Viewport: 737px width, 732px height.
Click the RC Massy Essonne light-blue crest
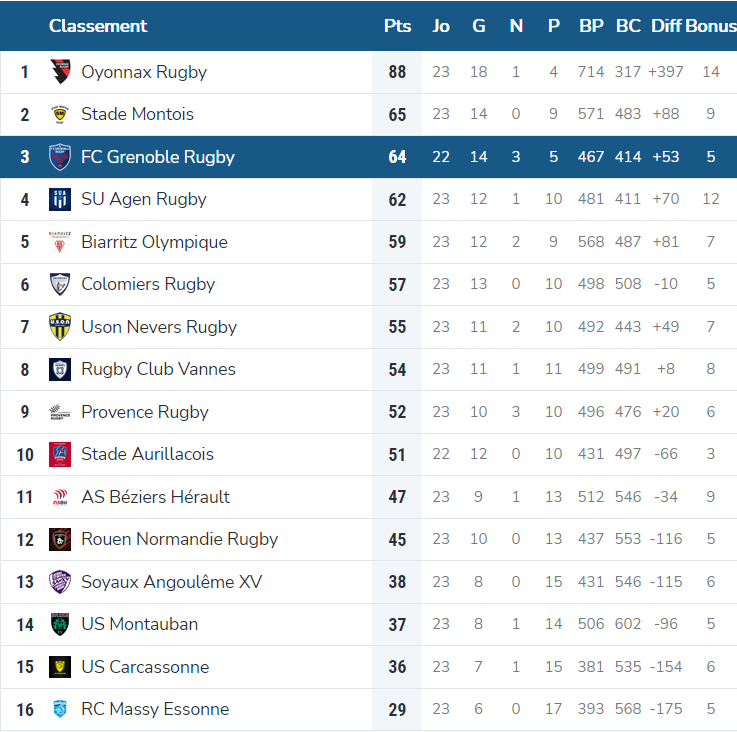[60, 709]
